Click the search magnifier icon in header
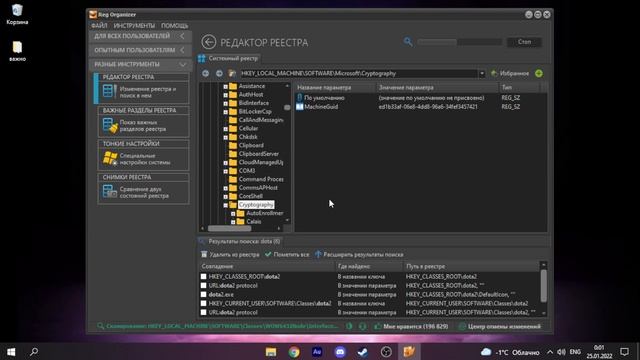 408,42
